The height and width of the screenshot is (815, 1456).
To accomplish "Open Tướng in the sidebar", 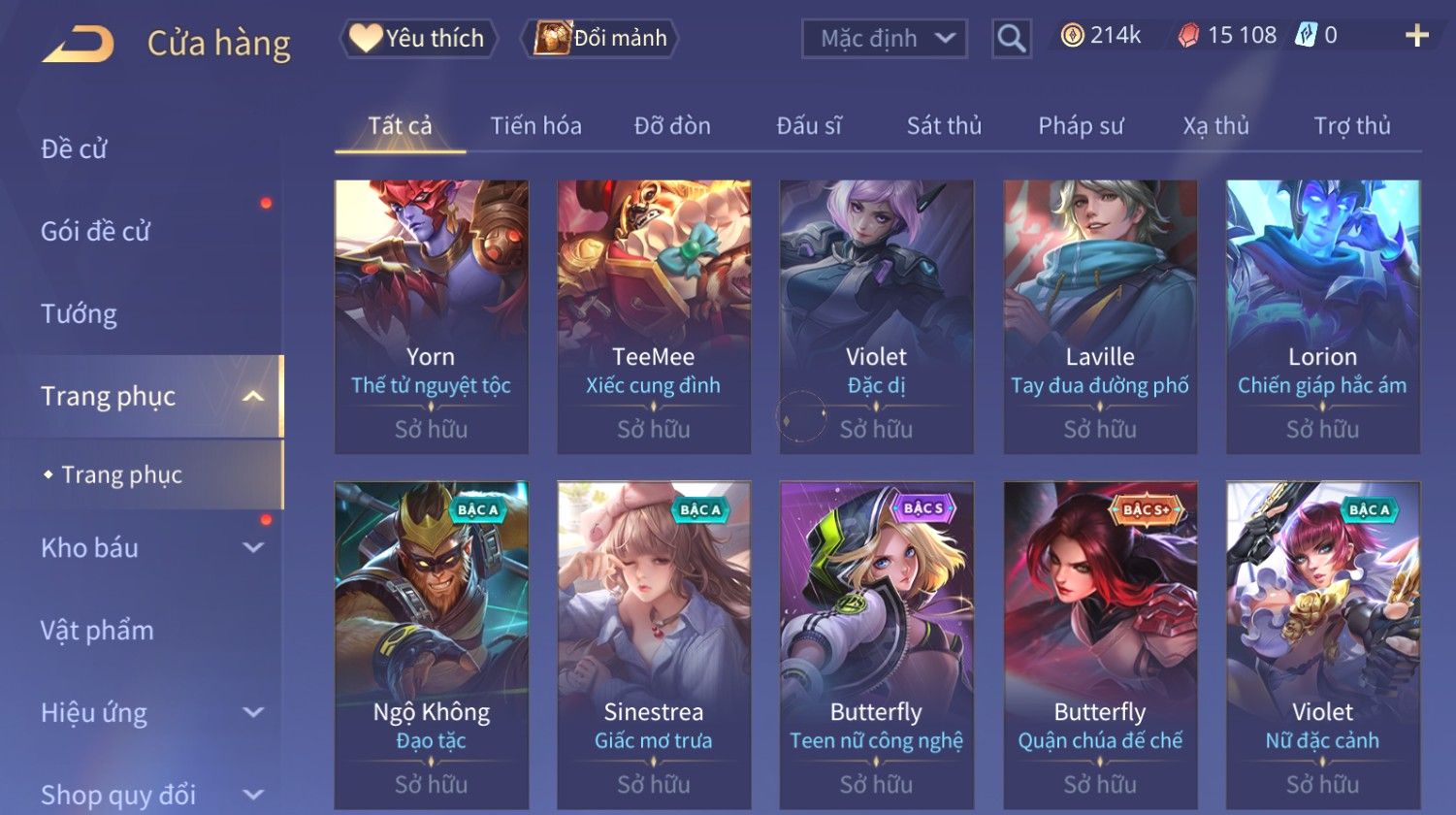I will [x=79, y=313].
